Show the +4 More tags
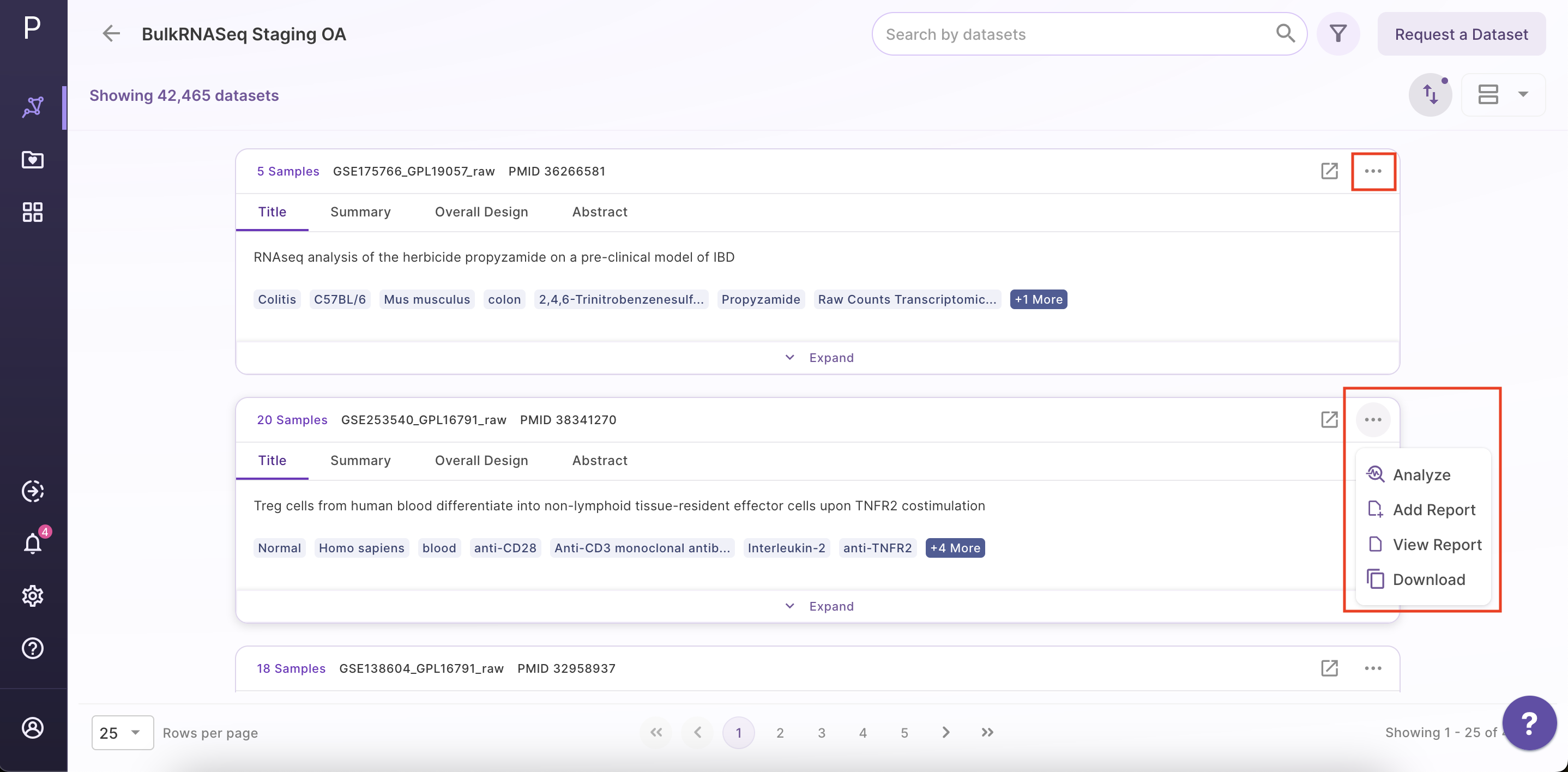 pyautogui.click(x=955, y=547)
